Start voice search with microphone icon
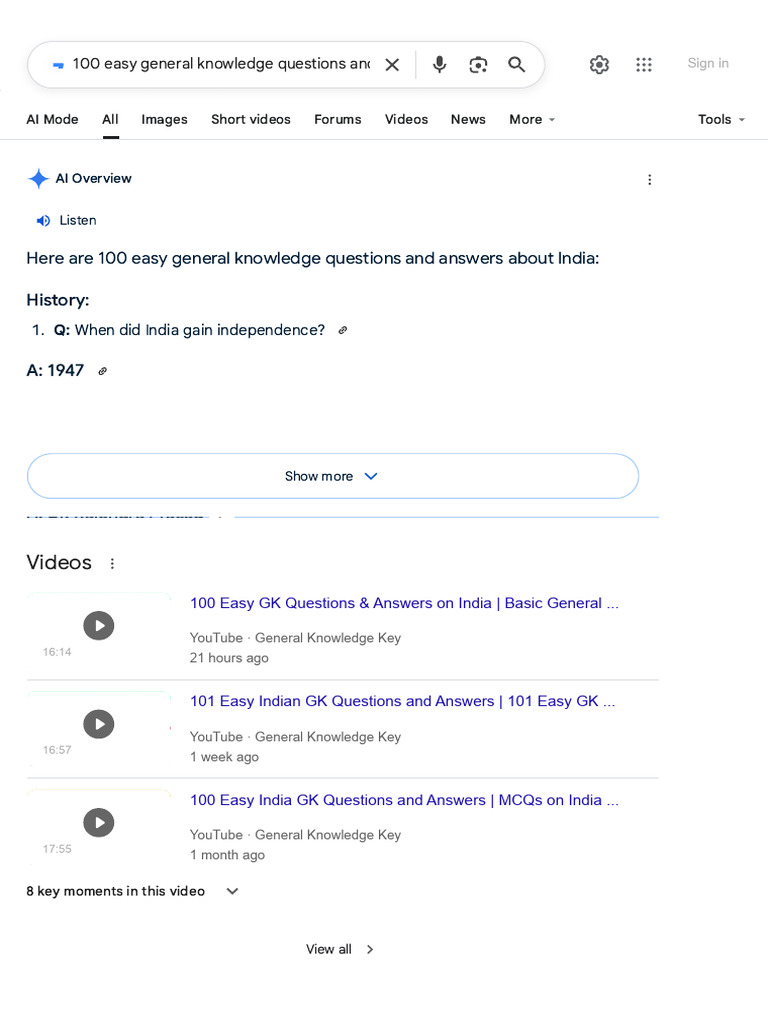This screenshot has height=1024, width=768. coord(440,64)
